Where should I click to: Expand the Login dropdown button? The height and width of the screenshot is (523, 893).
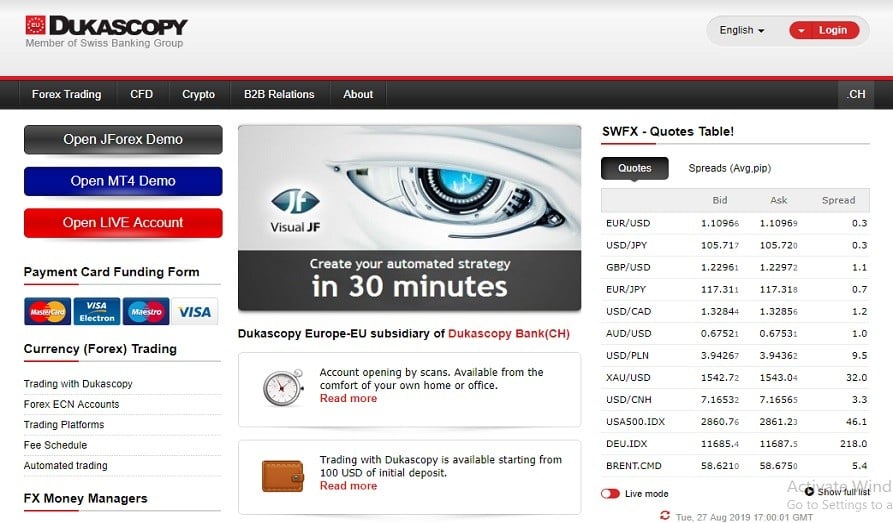[824, 30]
